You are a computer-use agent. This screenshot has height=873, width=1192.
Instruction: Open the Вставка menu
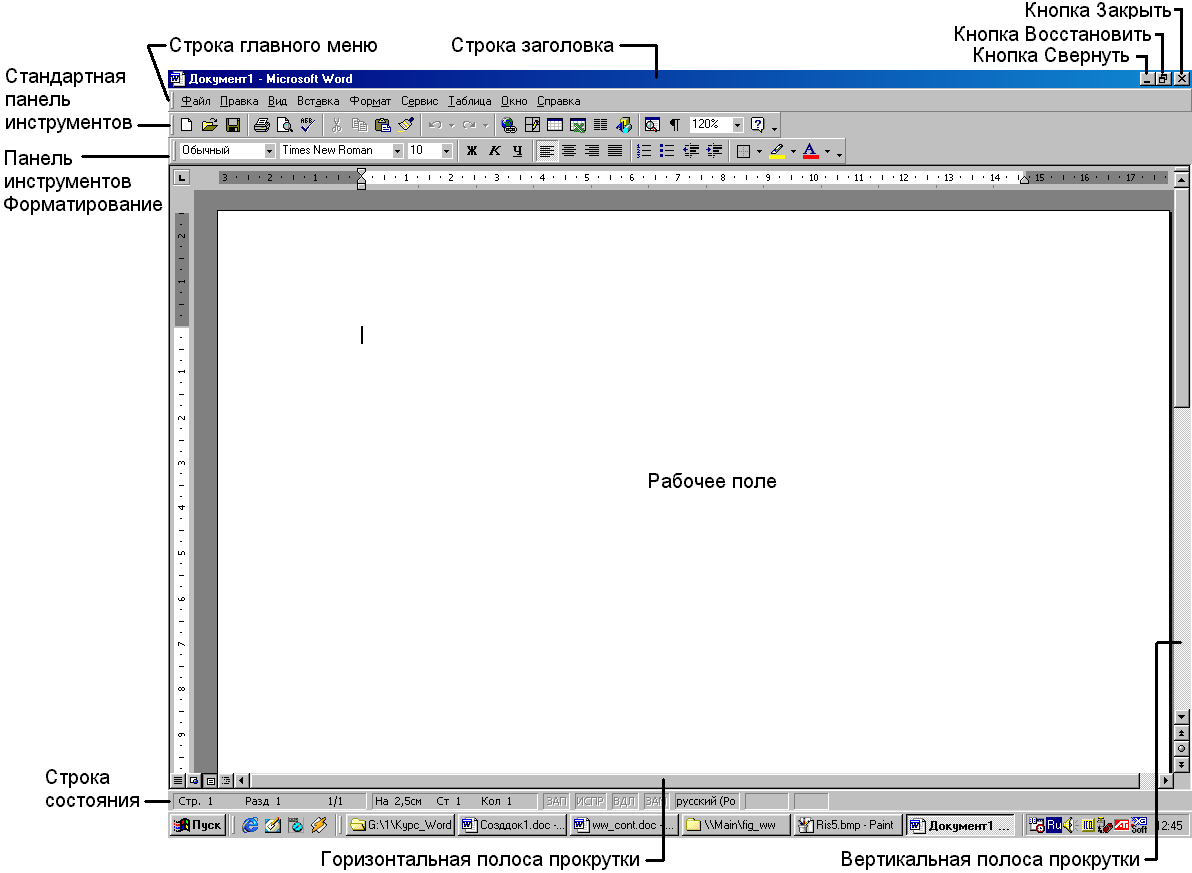coord(318,100)
